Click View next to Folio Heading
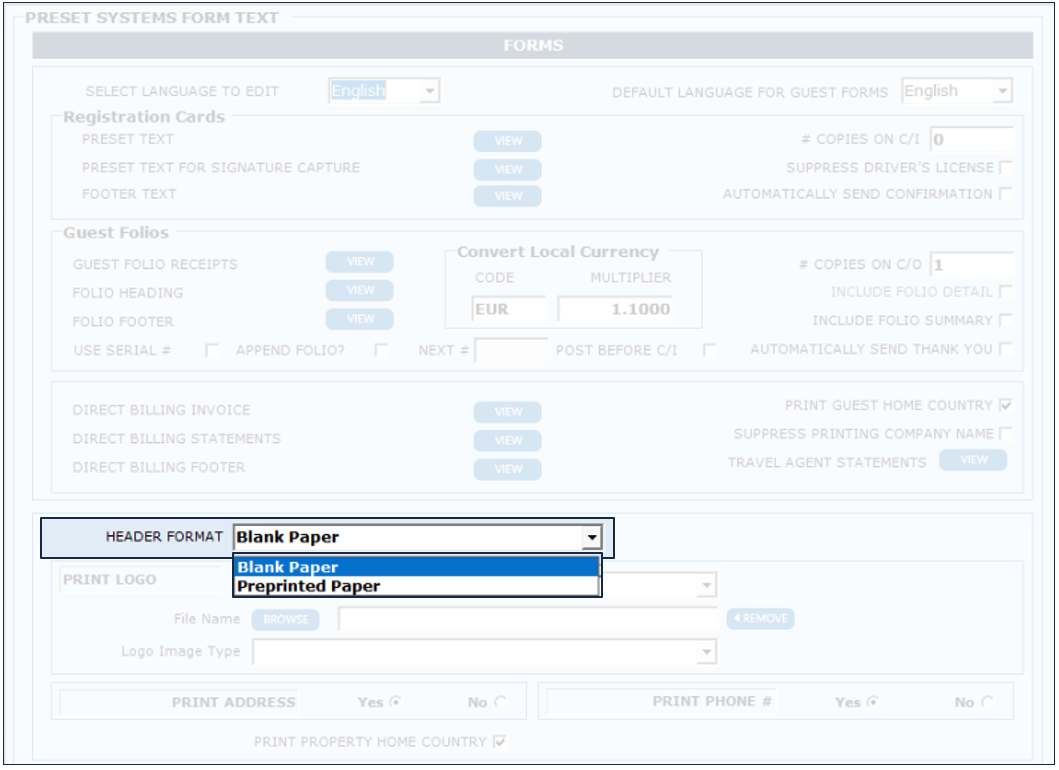Screen dimensions: 1059x770 coord(360,290)
